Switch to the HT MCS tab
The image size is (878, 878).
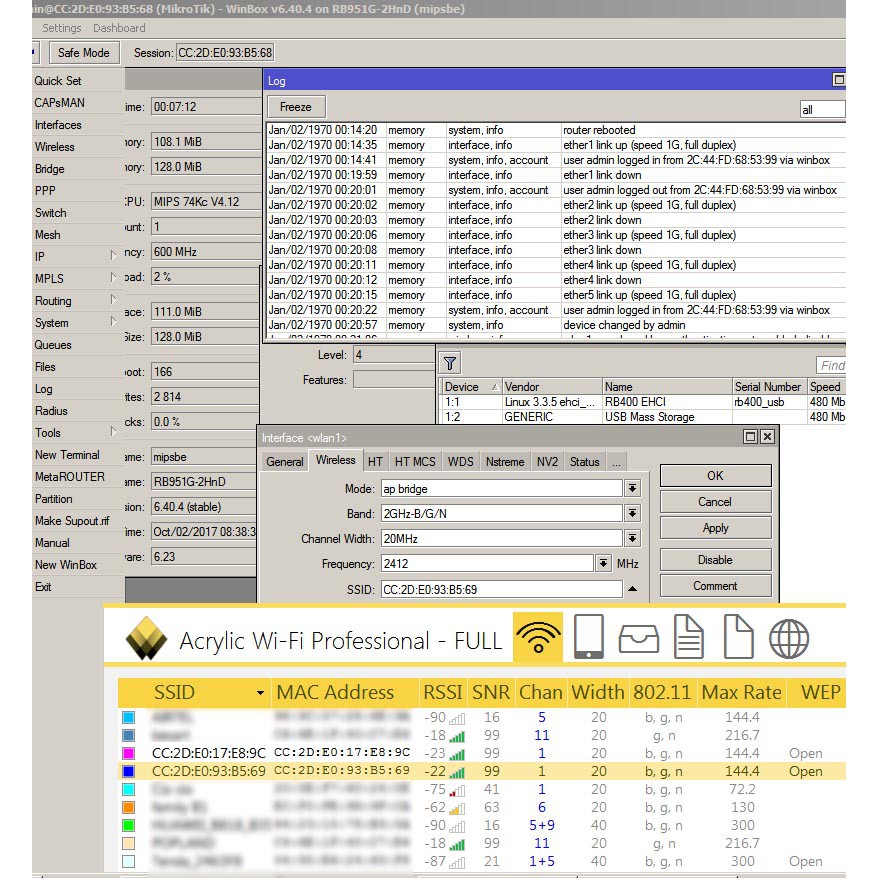[x=415, y=462]
